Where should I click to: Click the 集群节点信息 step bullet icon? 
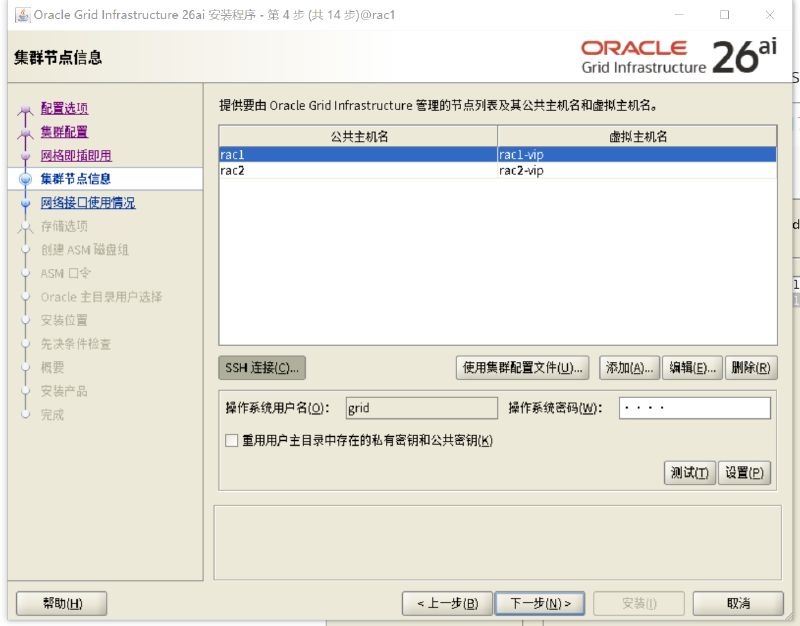pyautogui.click(x=26, y=179)
